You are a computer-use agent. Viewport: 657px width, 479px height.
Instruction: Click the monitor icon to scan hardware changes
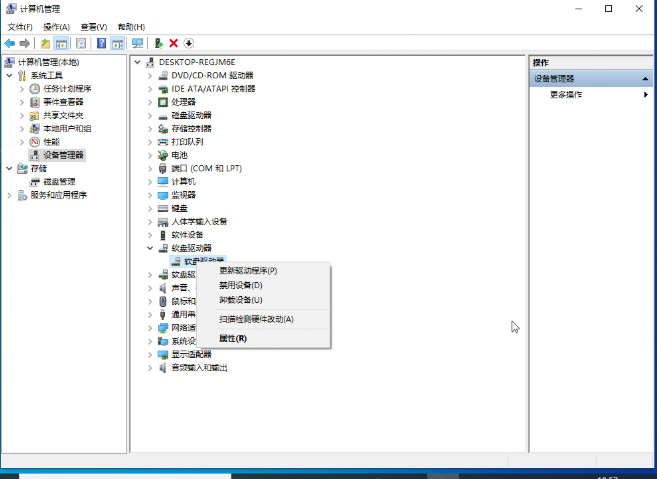pos(137,43)
